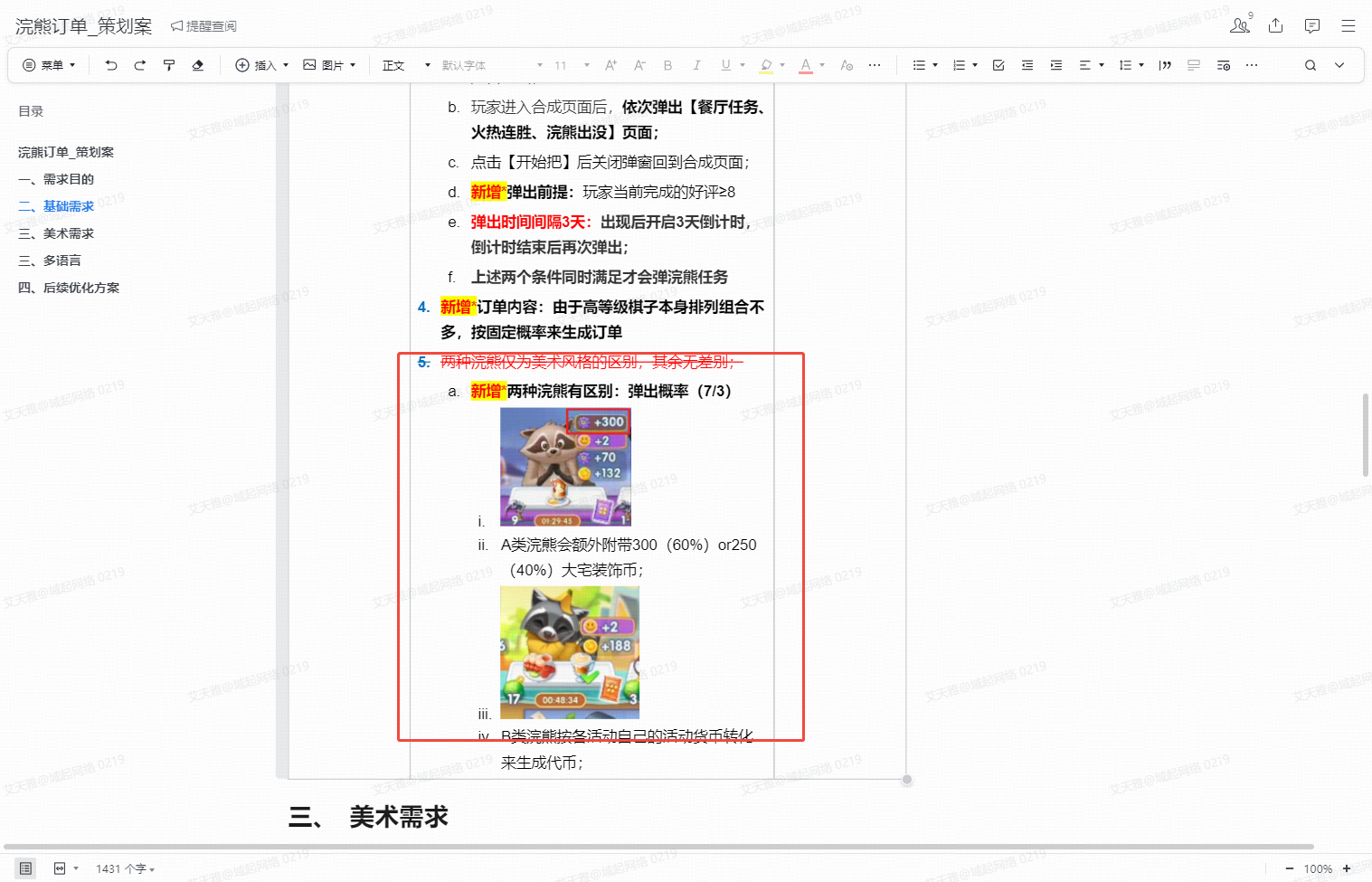Apply highlight color to text
Image resolution: width=1372 pixels, height=882 pixels.
[768, 64]
